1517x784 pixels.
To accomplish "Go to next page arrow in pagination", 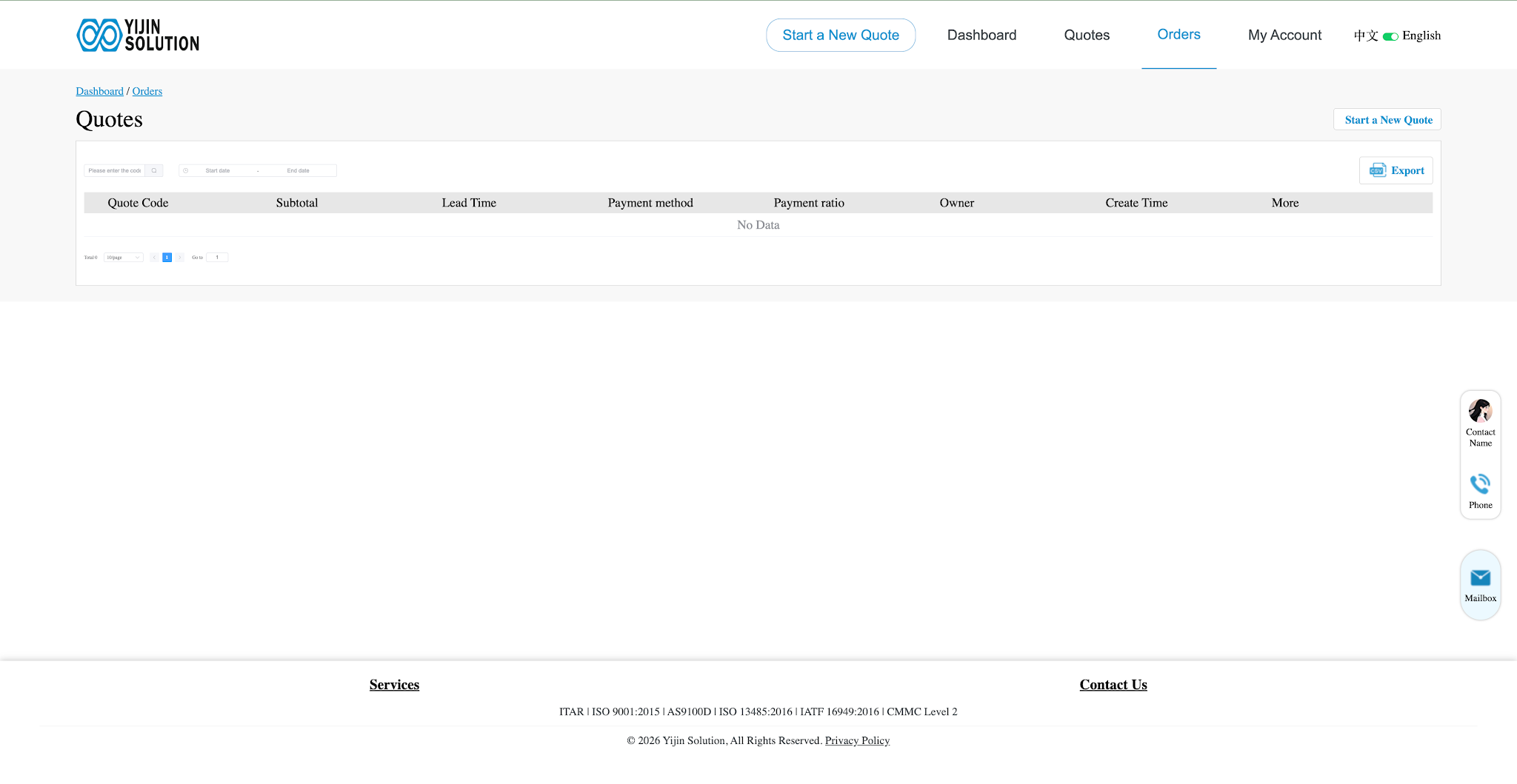I will point(179,258).
